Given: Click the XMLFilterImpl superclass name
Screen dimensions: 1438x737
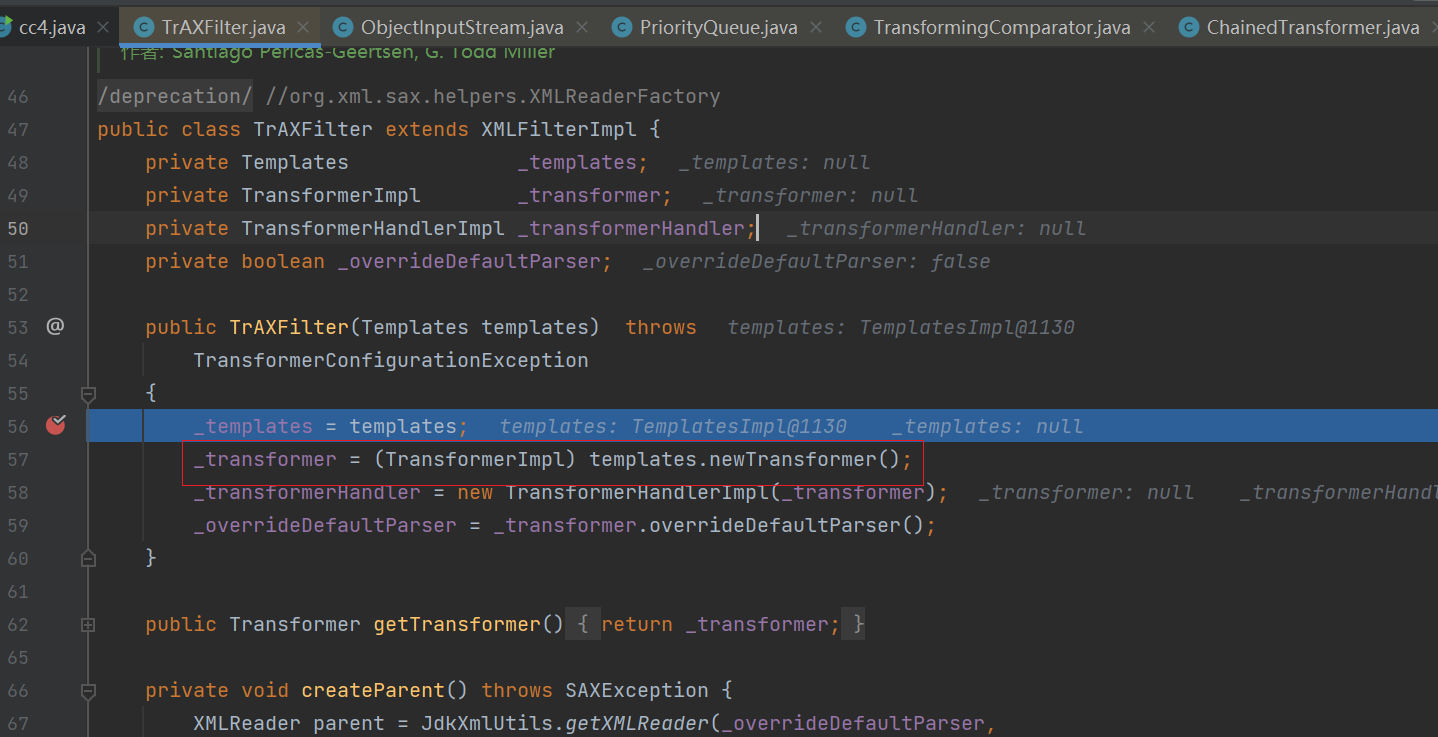Looking at the screenshot, I should click(x=559, y=129).
